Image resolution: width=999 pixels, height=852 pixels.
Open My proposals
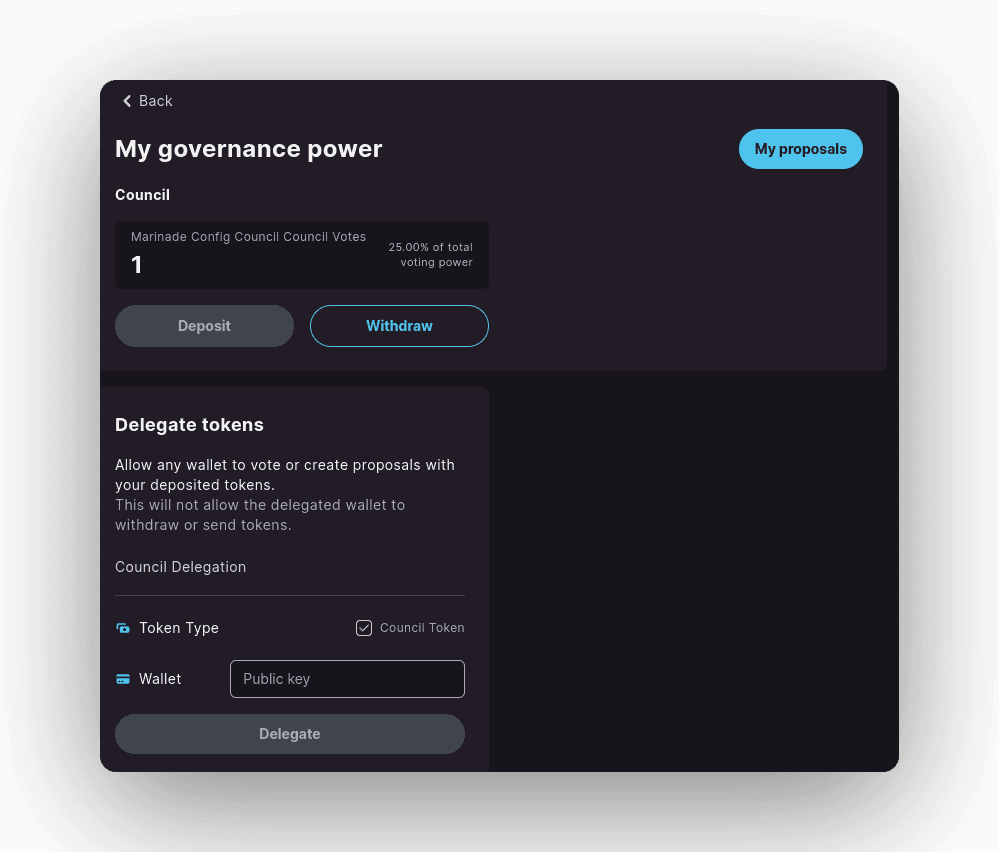click(x=800, y=149)
